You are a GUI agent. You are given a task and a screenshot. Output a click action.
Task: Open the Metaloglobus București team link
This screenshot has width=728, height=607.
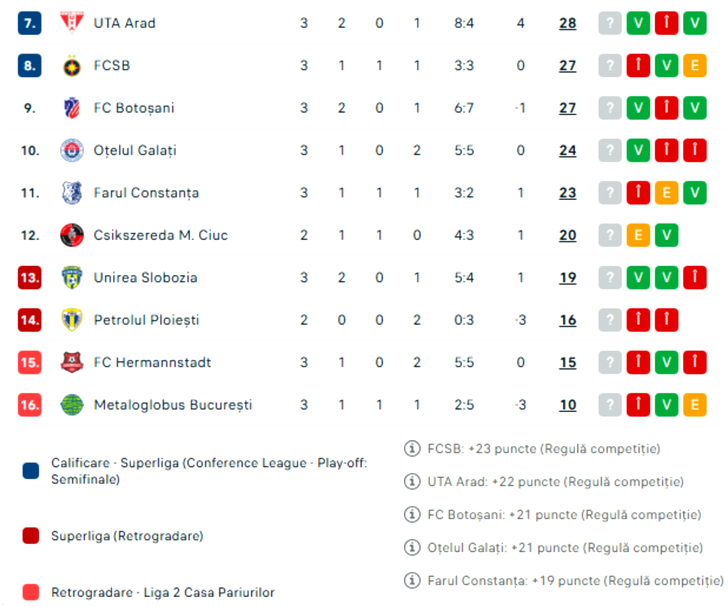[172, 405]
